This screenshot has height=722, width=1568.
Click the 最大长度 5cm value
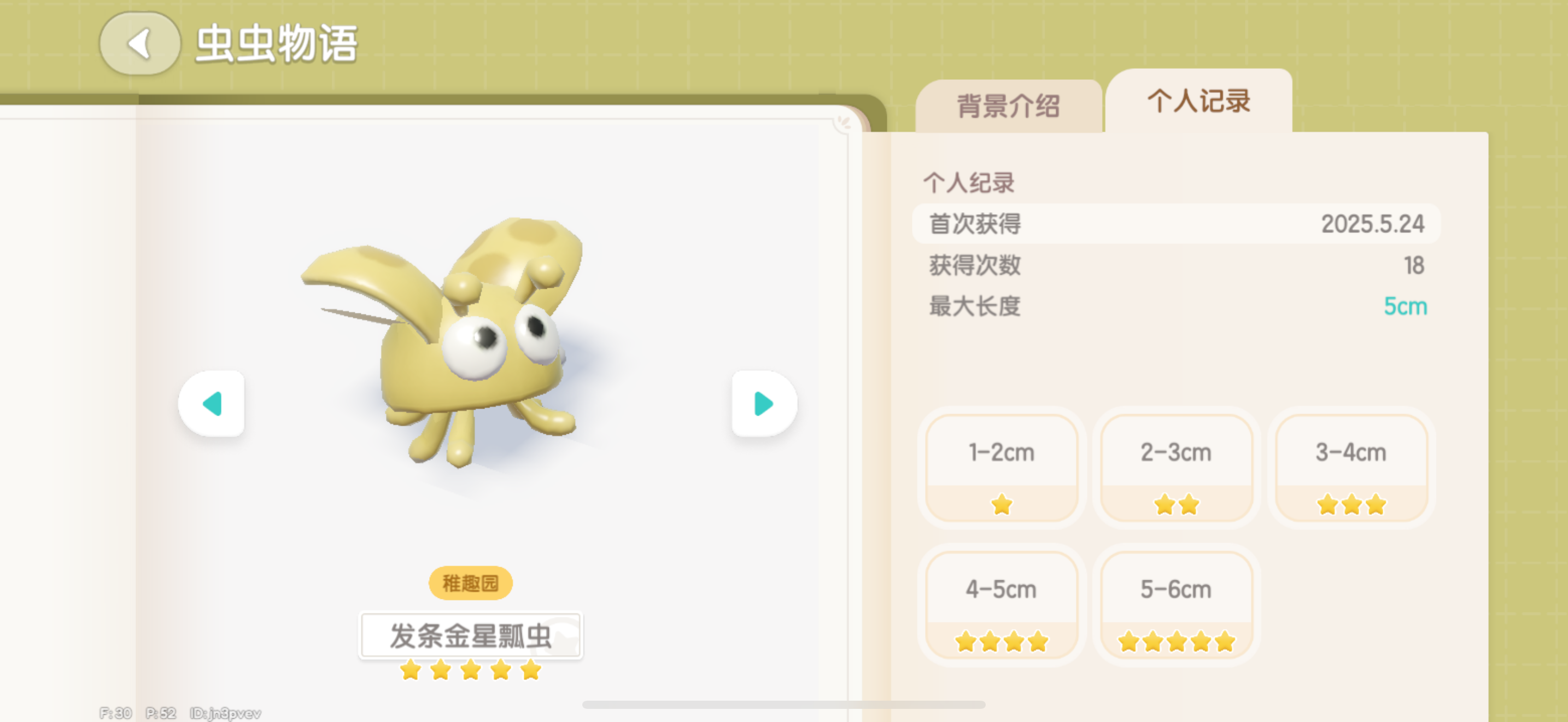pos(1405,306)
